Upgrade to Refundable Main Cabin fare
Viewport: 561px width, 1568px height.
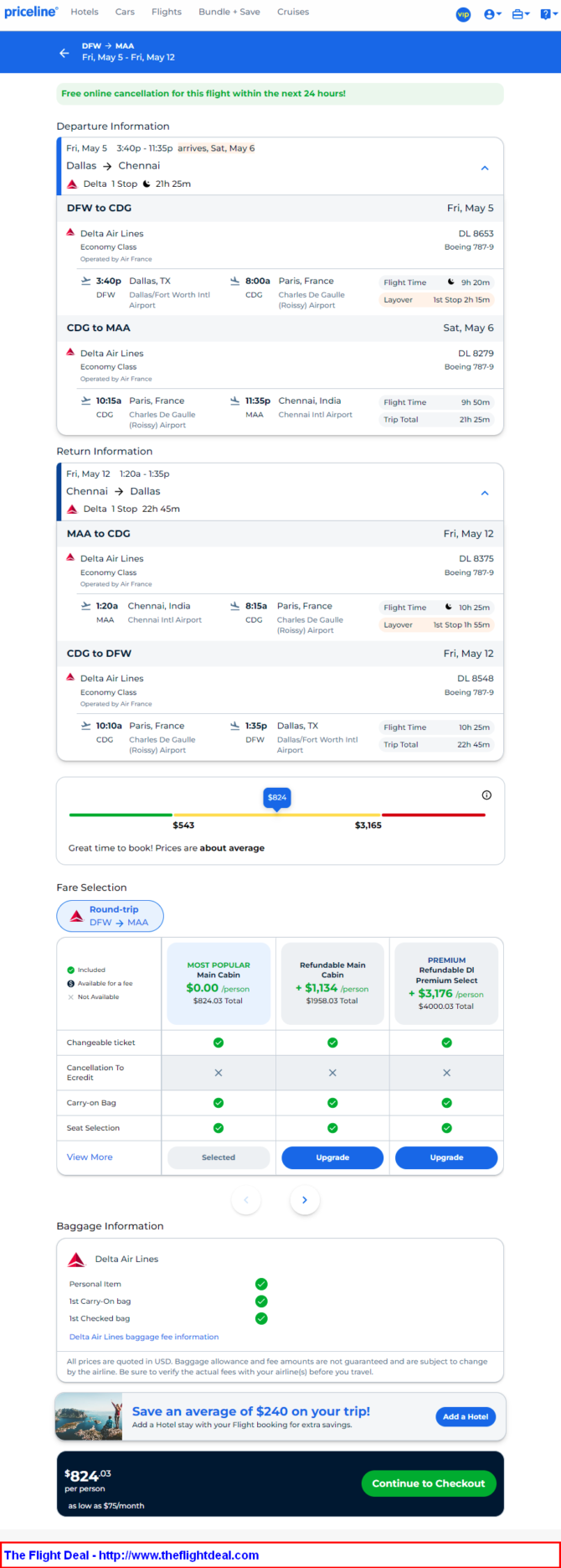(332, 1157)
